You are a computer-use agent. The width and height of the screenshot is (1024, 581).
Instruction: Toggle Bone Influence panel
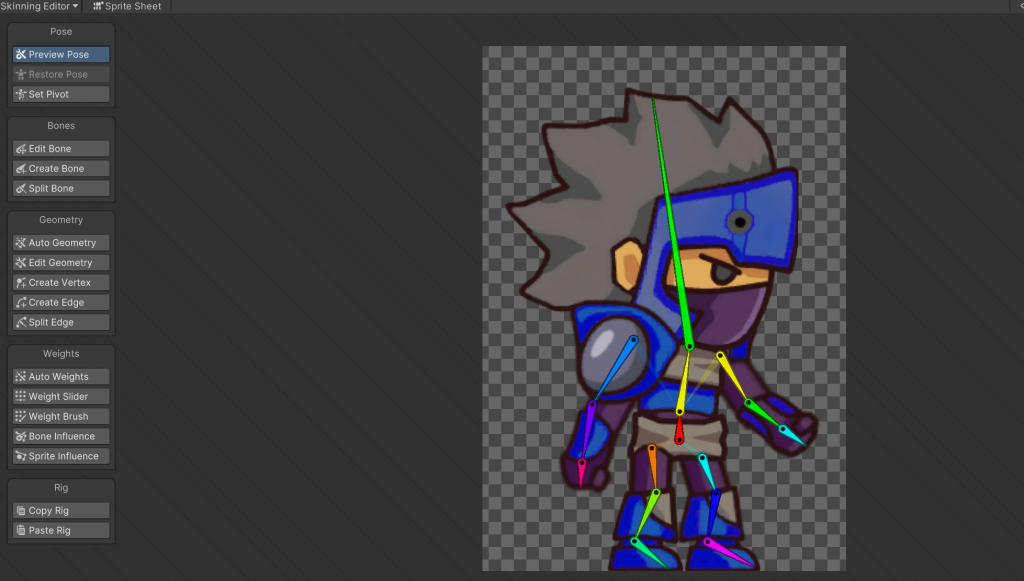(x=61, y=437)
